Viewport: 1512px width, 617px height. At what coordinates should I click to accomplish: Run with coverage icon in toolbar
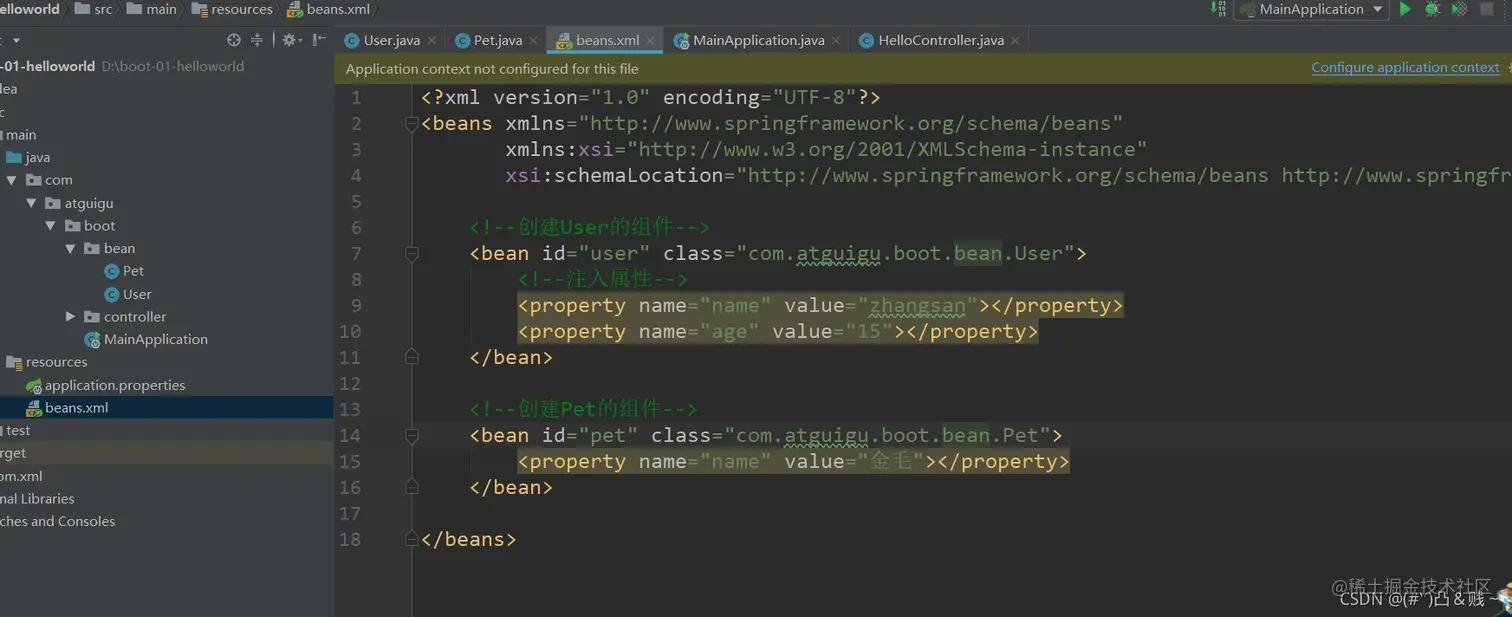(x=1459, y=9)
